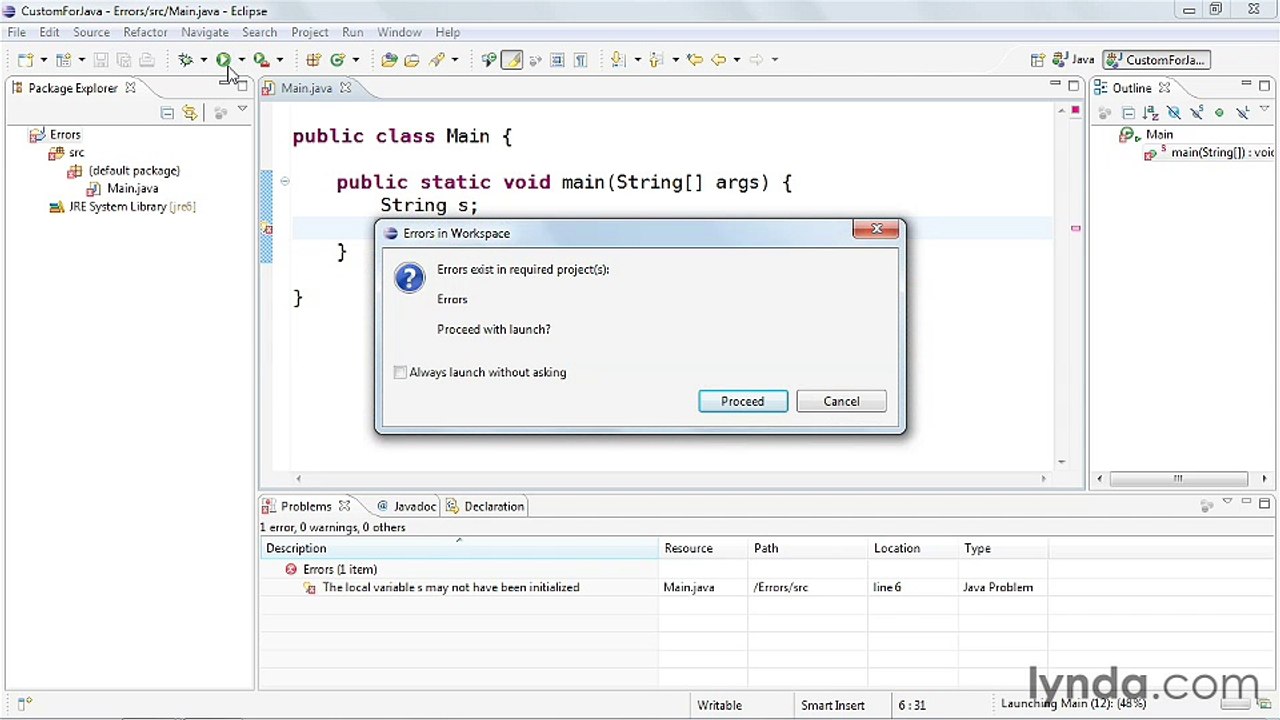1280x720 pixels.
Task: Click the Run Last Tool external tools icon
Action: [261, 60]
